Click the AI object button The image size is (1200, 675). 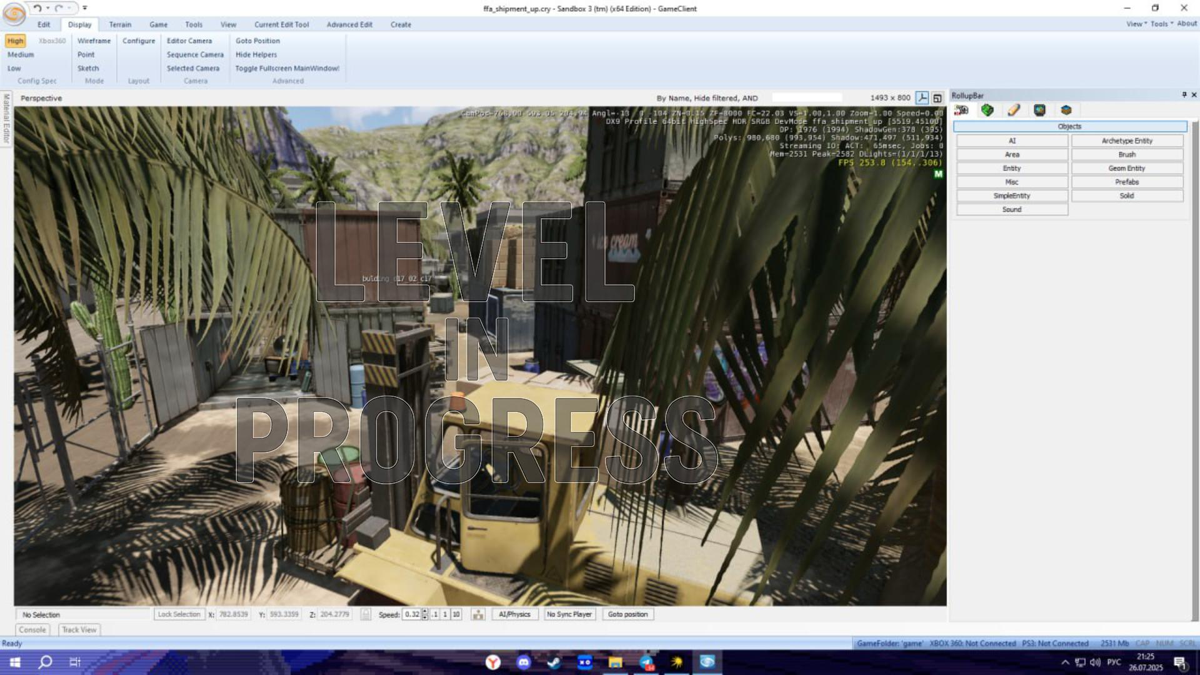tap(1012, 141)
